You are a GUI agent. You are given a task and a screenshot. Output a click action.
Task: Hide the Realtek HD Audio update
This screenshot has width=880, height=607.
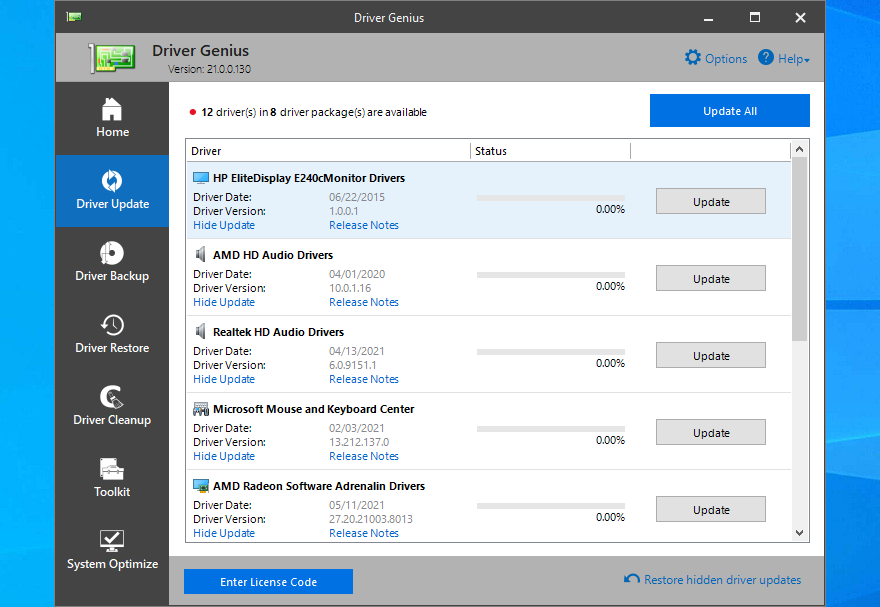pos(223,379)
